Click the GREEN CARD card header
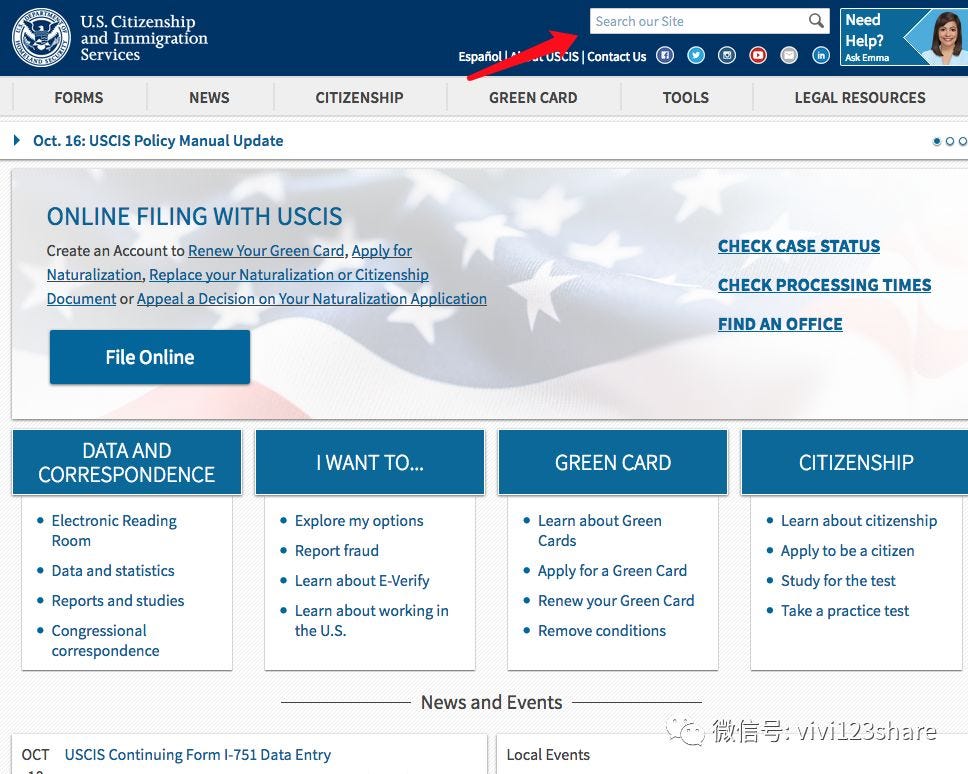 point(613,462)
